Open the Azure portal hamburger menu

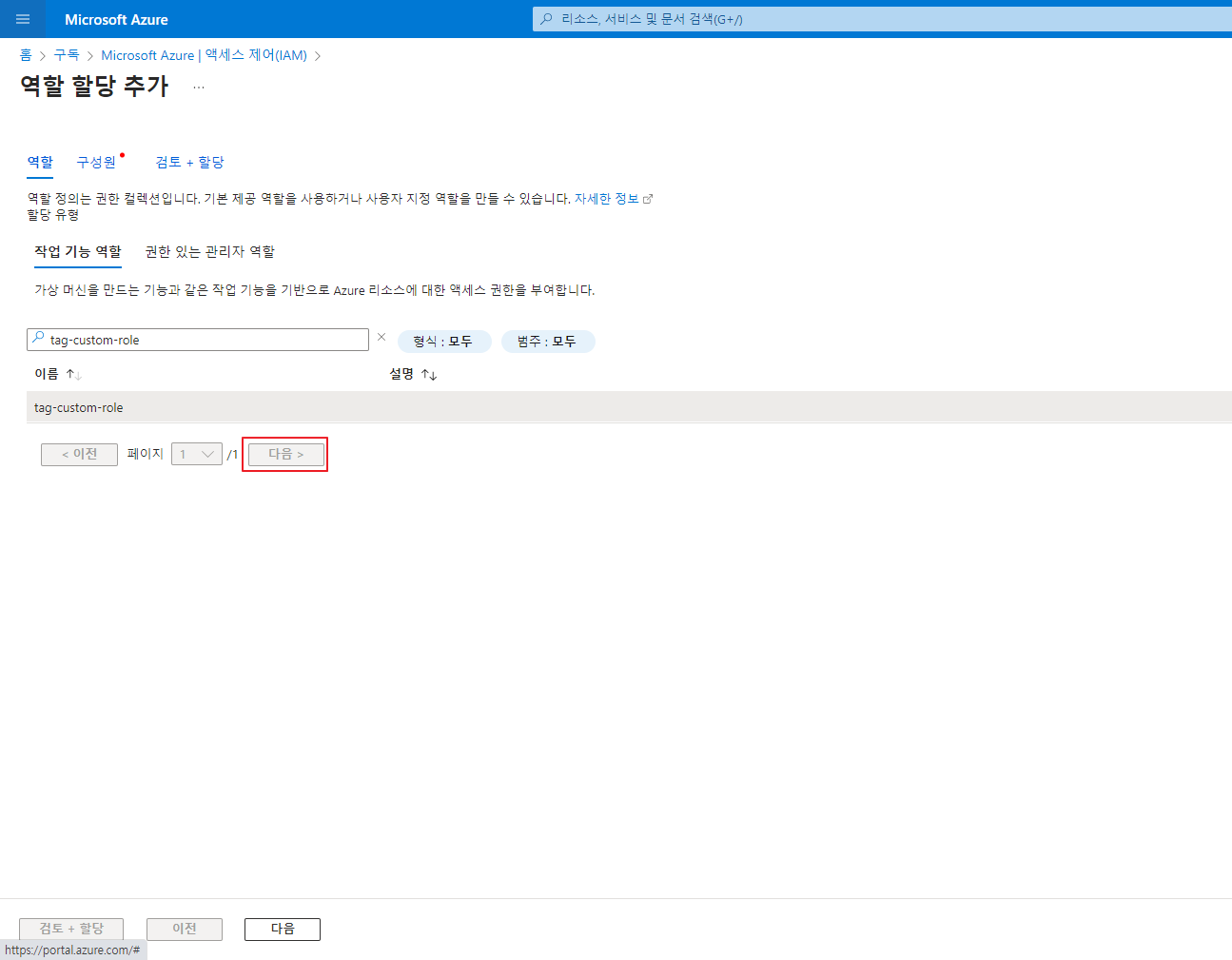click(23, 19)
